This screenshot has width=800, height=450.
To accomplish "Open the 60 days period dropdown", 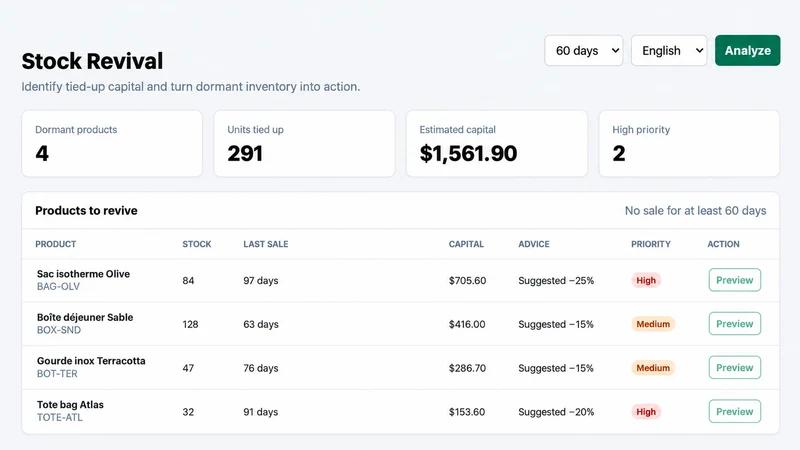I will (584, 51).
